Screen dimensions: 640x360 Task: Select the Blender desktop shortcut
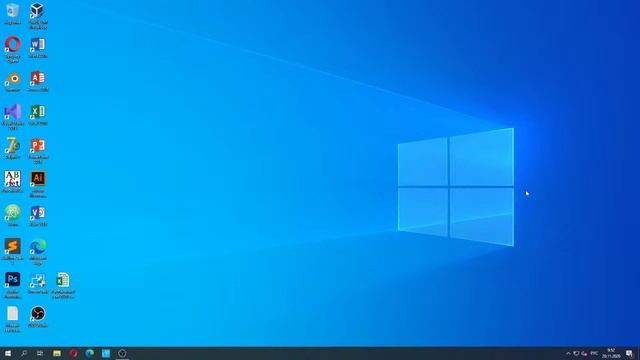coord(13,81)
